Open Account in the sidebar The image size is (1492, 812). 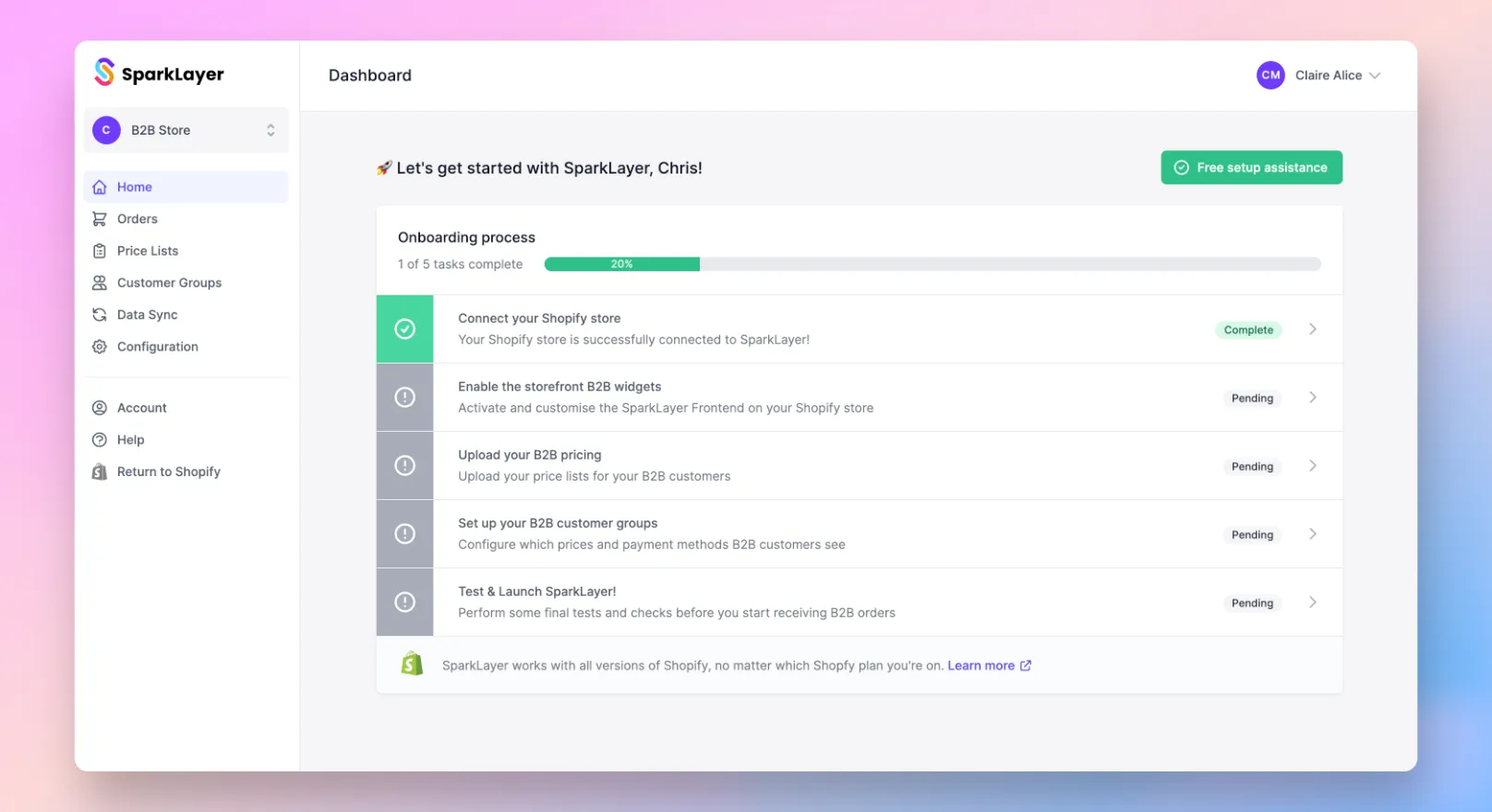point(186,408)
